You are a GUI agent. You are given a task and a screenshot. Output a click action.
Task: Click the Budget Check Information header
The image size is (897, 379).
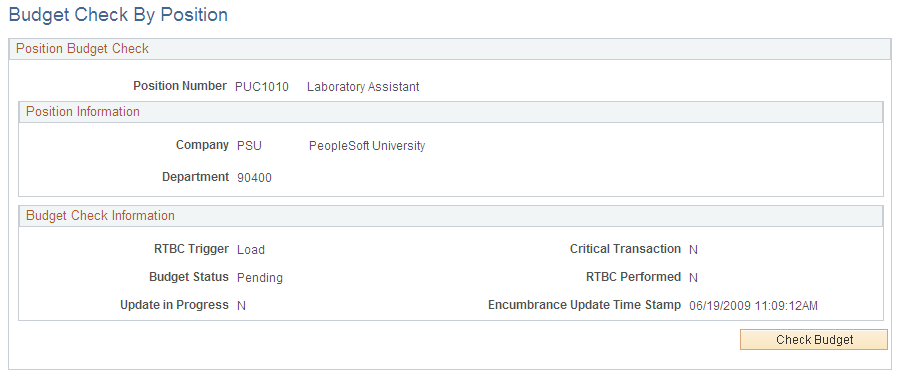point(101,216)
